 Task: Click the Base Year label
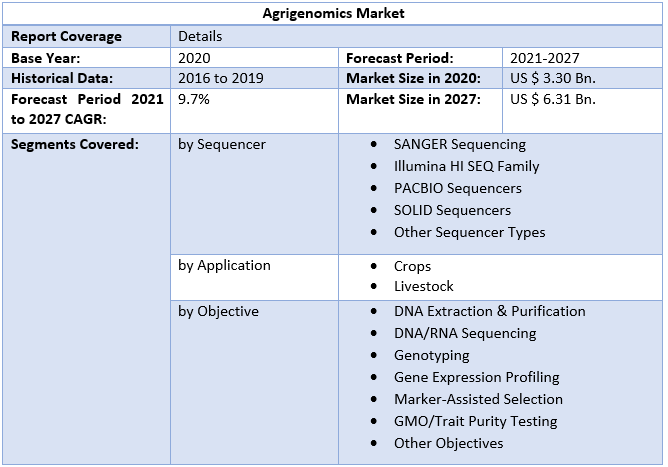[45, 58]
